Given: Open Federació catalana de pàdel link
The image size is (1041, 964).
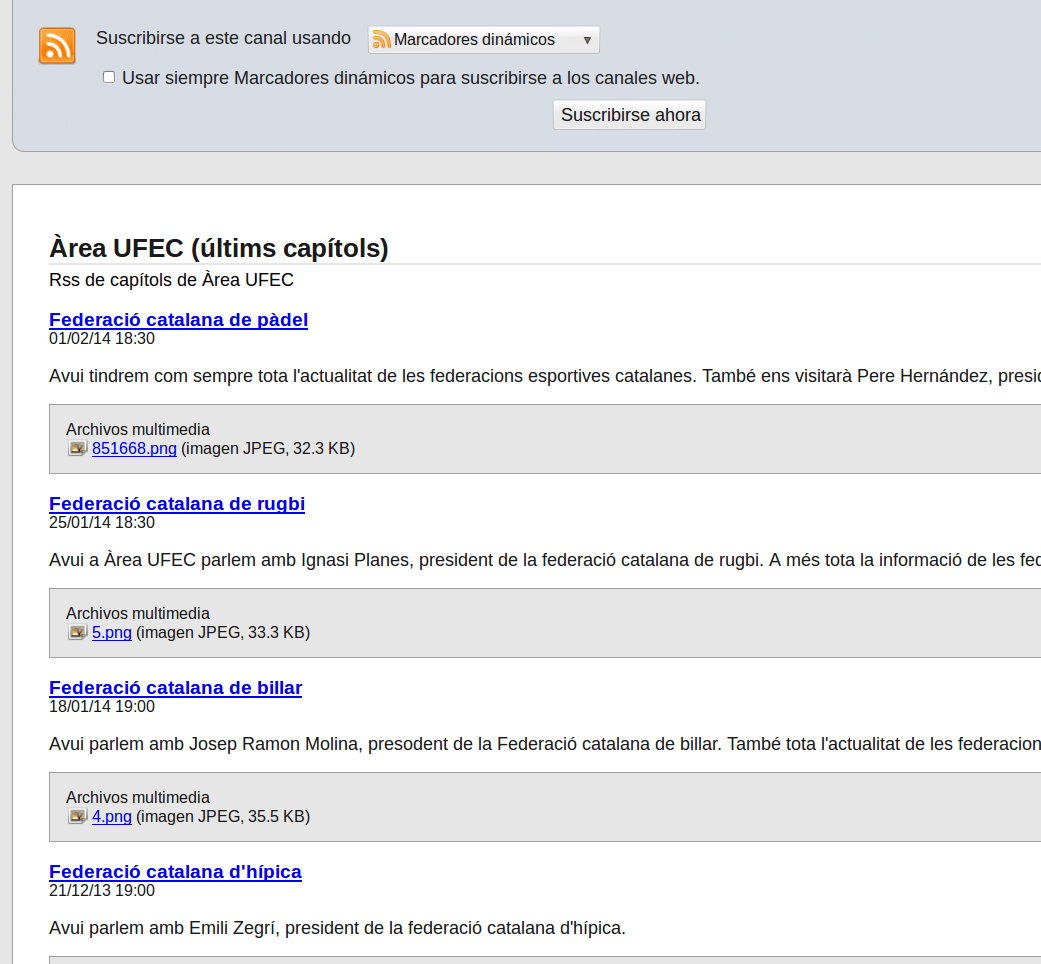Looking at the screenshot, I should [x=179, y=320].
